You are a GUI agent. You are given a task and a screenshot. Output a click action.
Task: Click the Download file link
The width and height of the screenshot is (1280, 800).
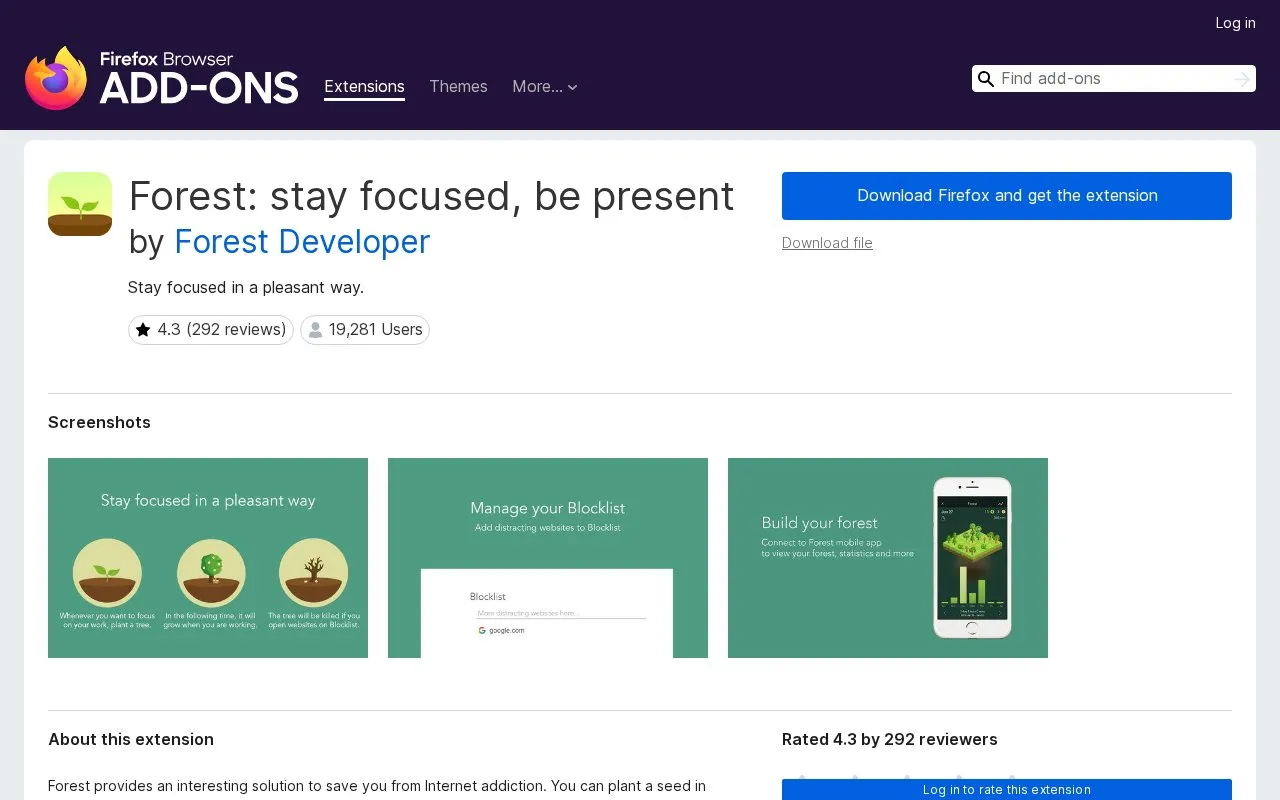point(827,243)
